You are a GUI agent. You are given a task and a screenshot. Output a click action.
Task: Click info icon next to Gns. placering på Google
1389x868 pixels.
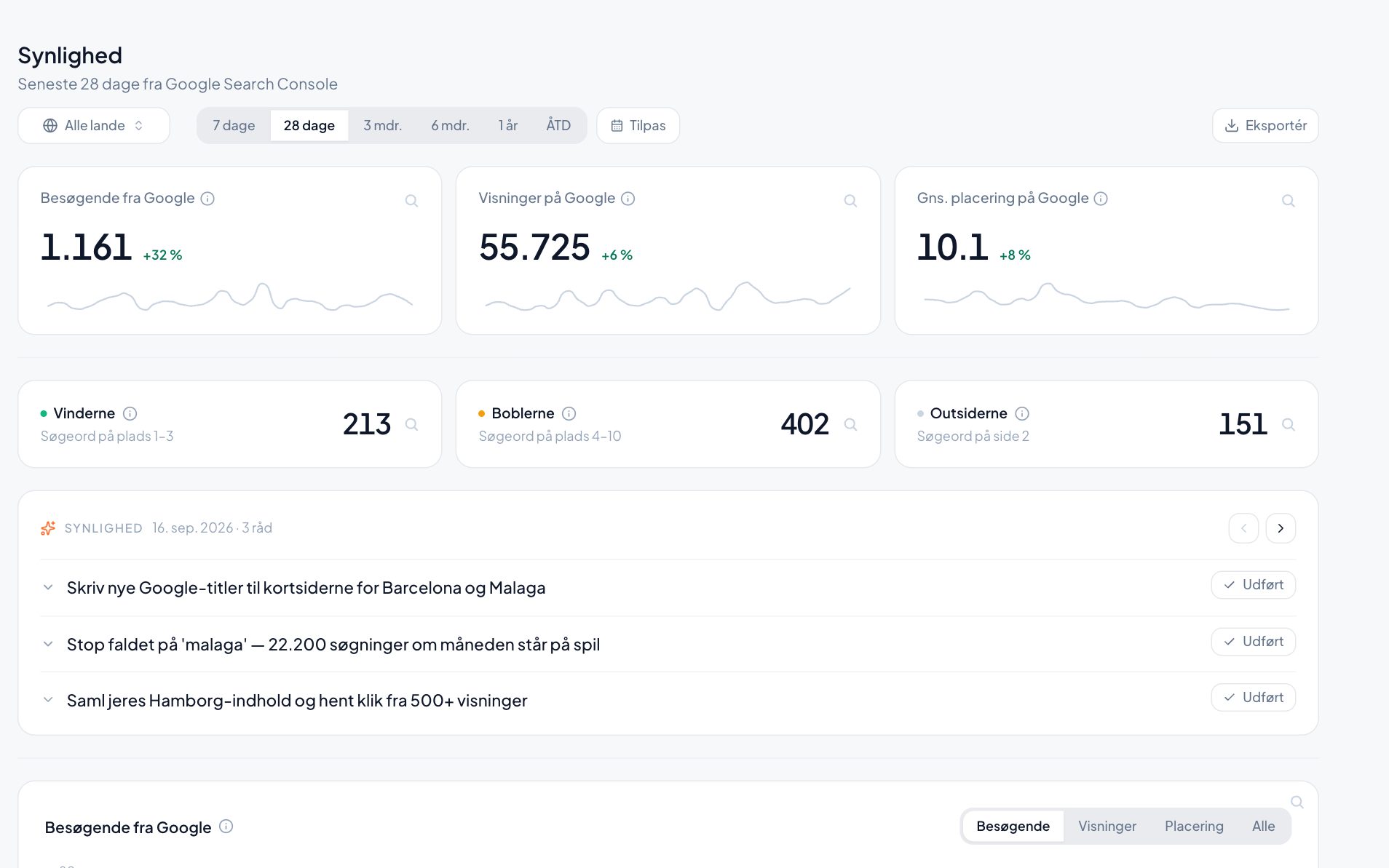click(1101, 199)
